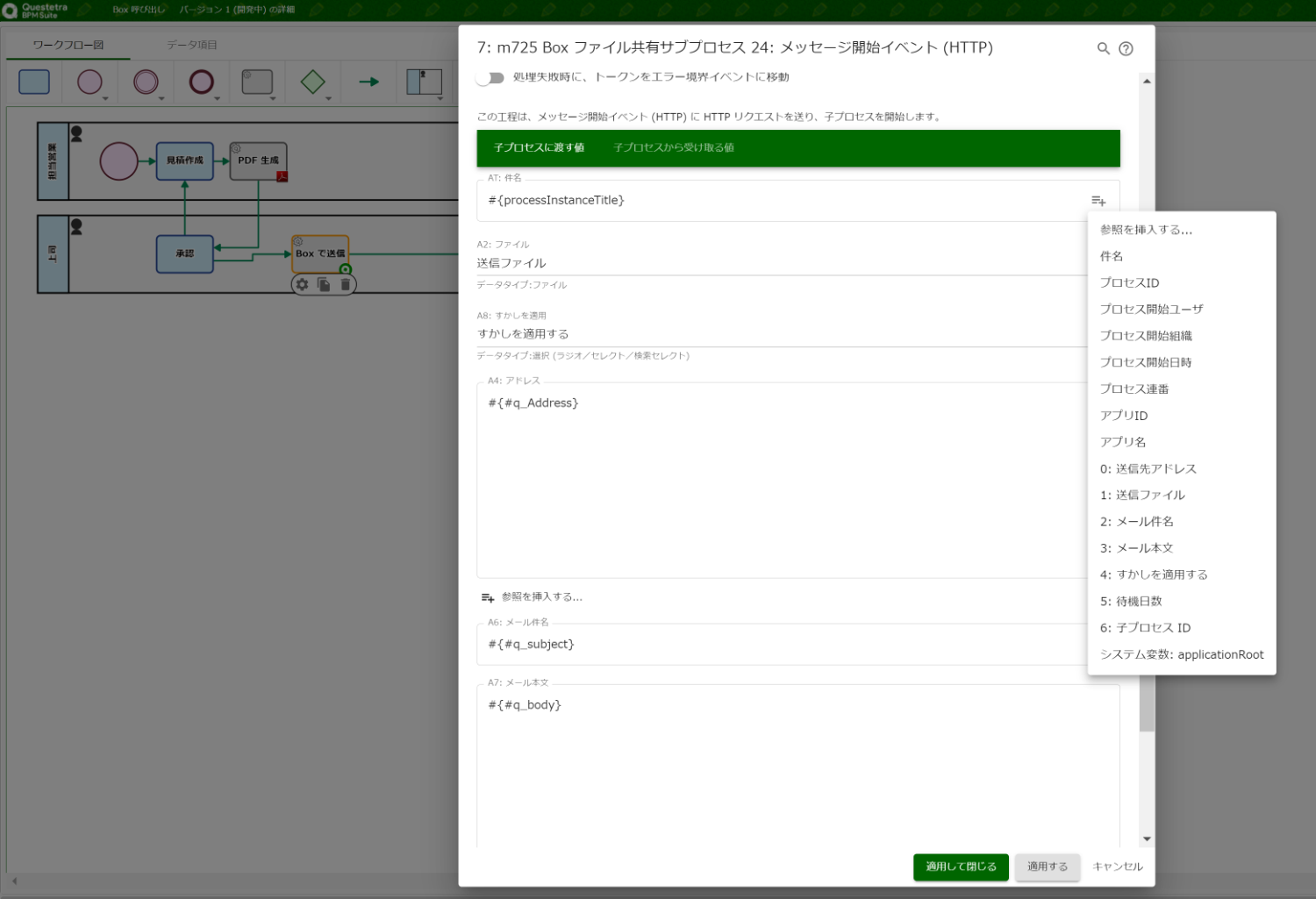This screenshot has width=1316, height=899.
Task: Open the 子プロセスから受け取る値 tab
Action: click(675, 147)
